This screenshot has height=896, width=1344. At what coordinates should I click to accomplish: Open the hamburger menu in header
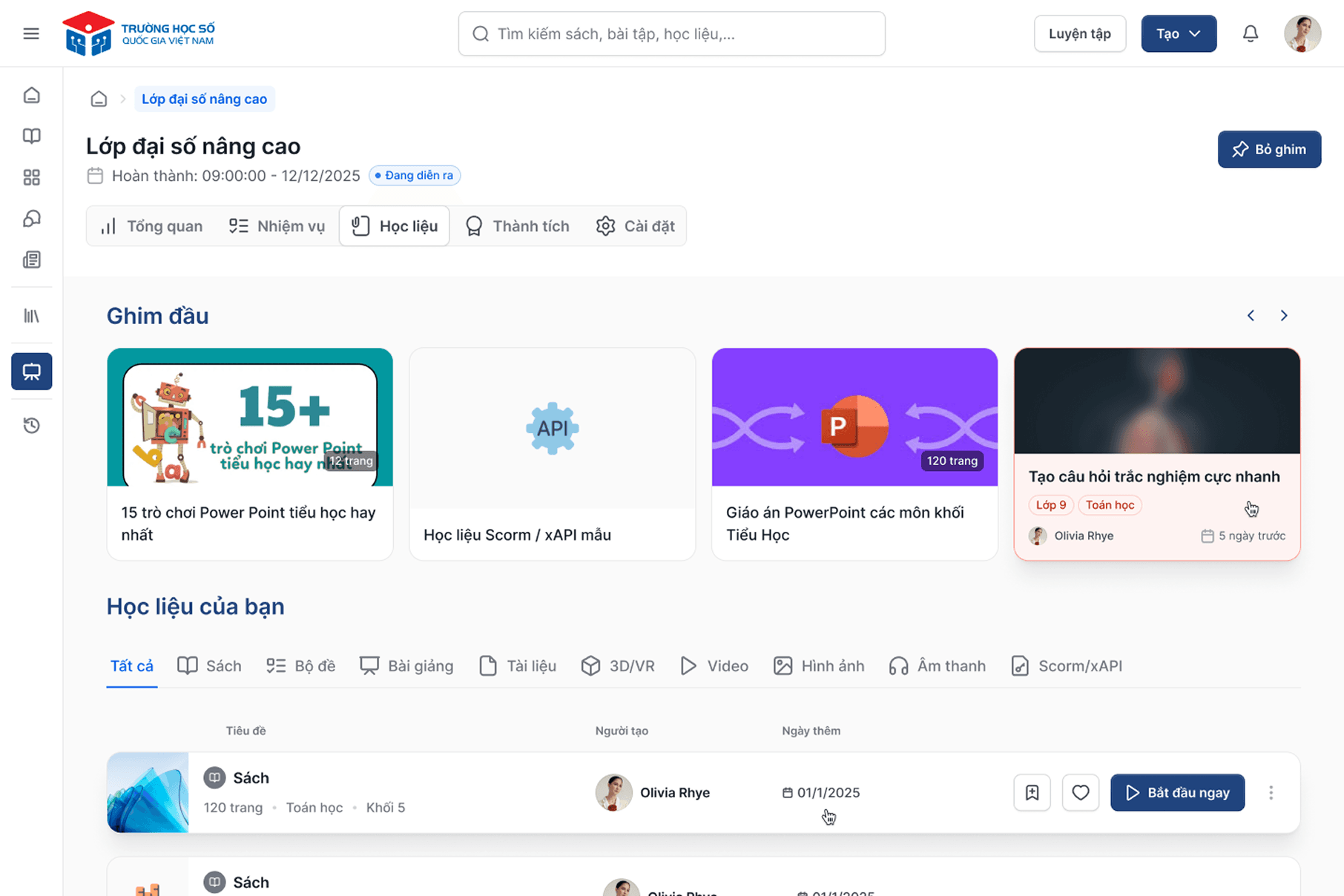click(31, 33)
